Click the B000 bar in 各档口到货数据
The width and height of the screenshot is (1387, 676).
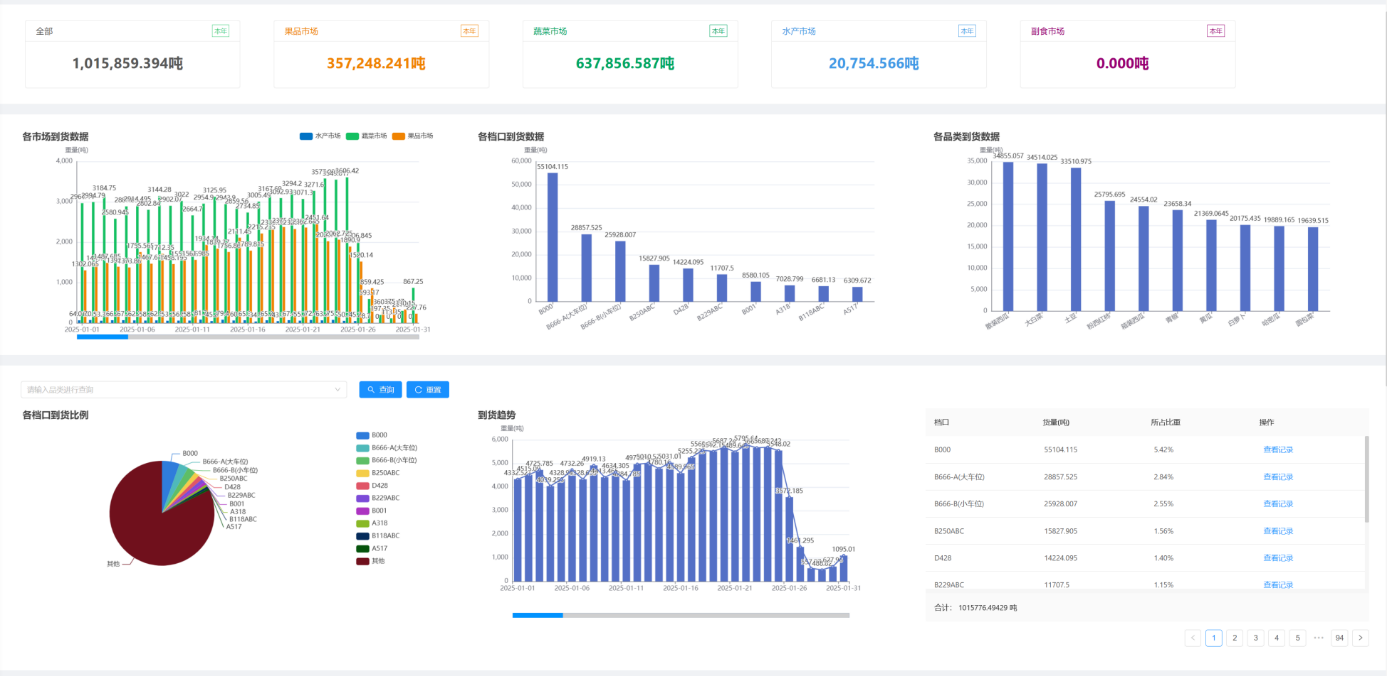[552, 237]
